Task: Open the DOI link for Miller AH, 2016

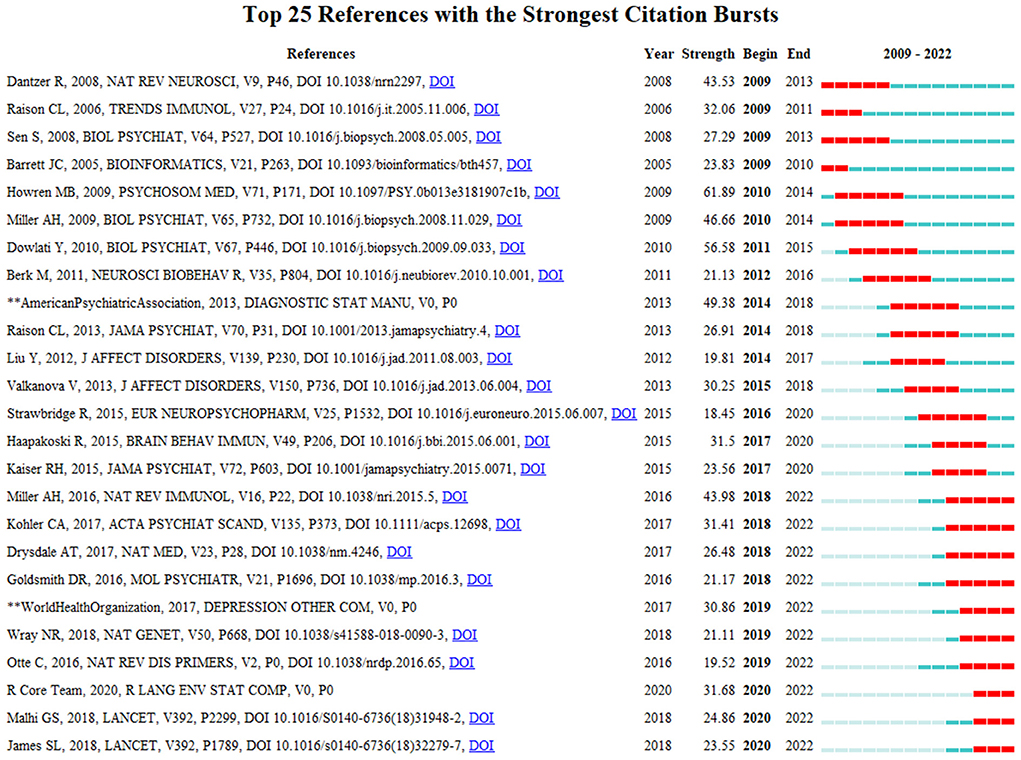Action: (x=455, y=497)
